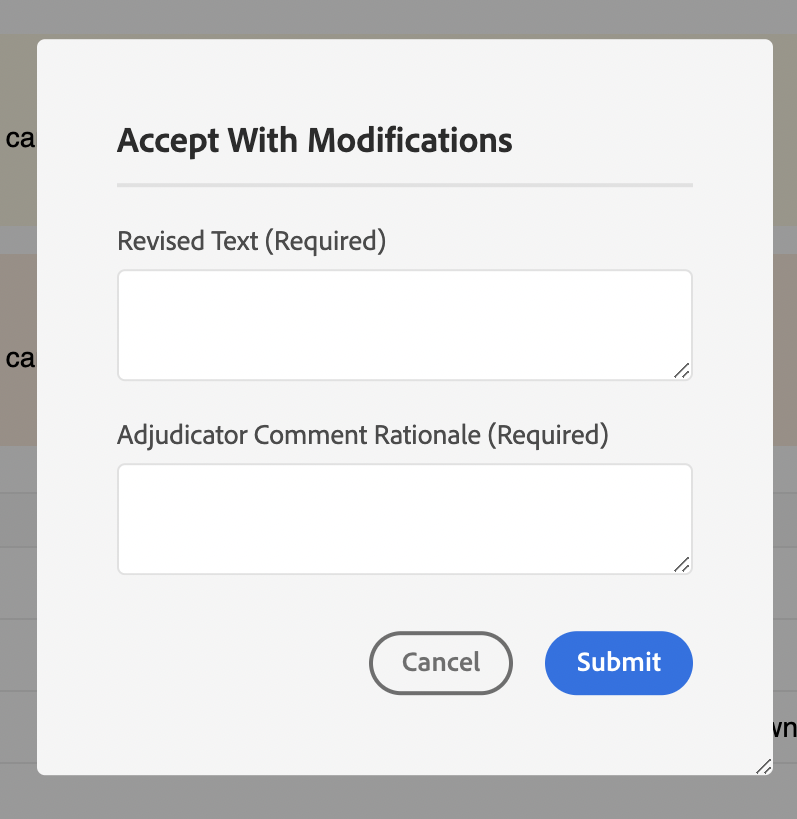Click the dimmed yellow row right of the dialog
The width and height of the screenshot is (797, 819).
pos(785,130)
